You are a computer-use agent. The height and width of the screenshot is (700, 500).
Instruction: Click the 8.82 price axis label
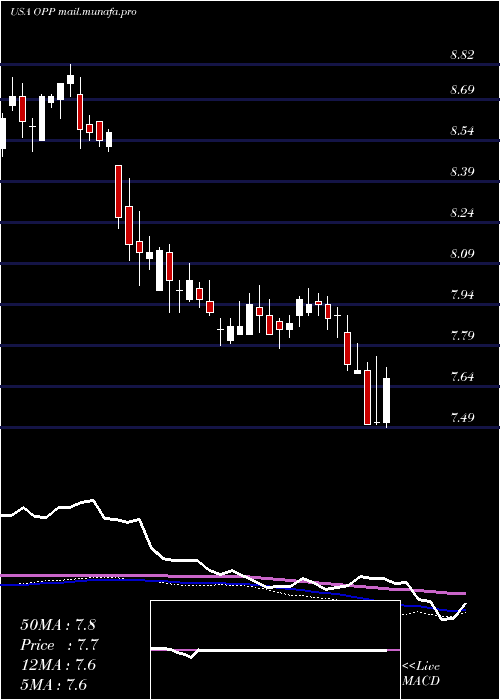point(462,55)
